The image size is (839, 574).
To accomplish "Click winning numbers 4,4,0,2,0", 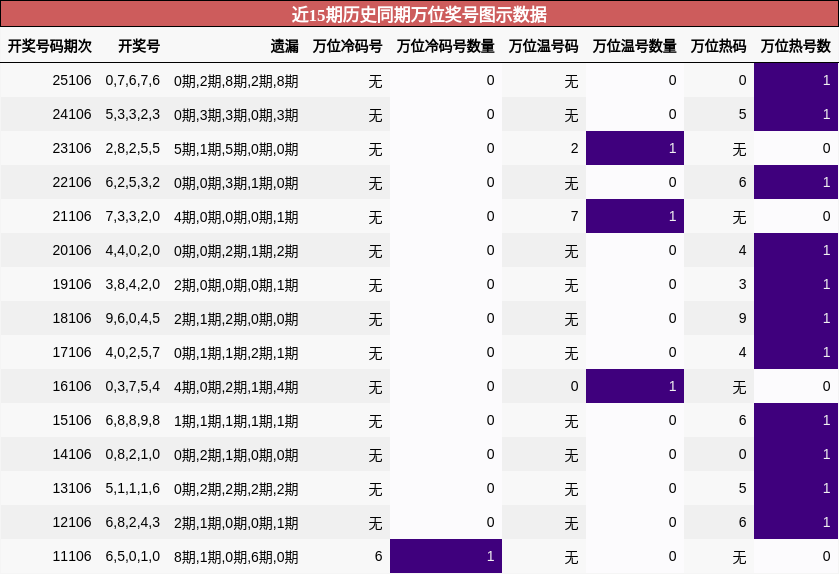I will [133, 250].
